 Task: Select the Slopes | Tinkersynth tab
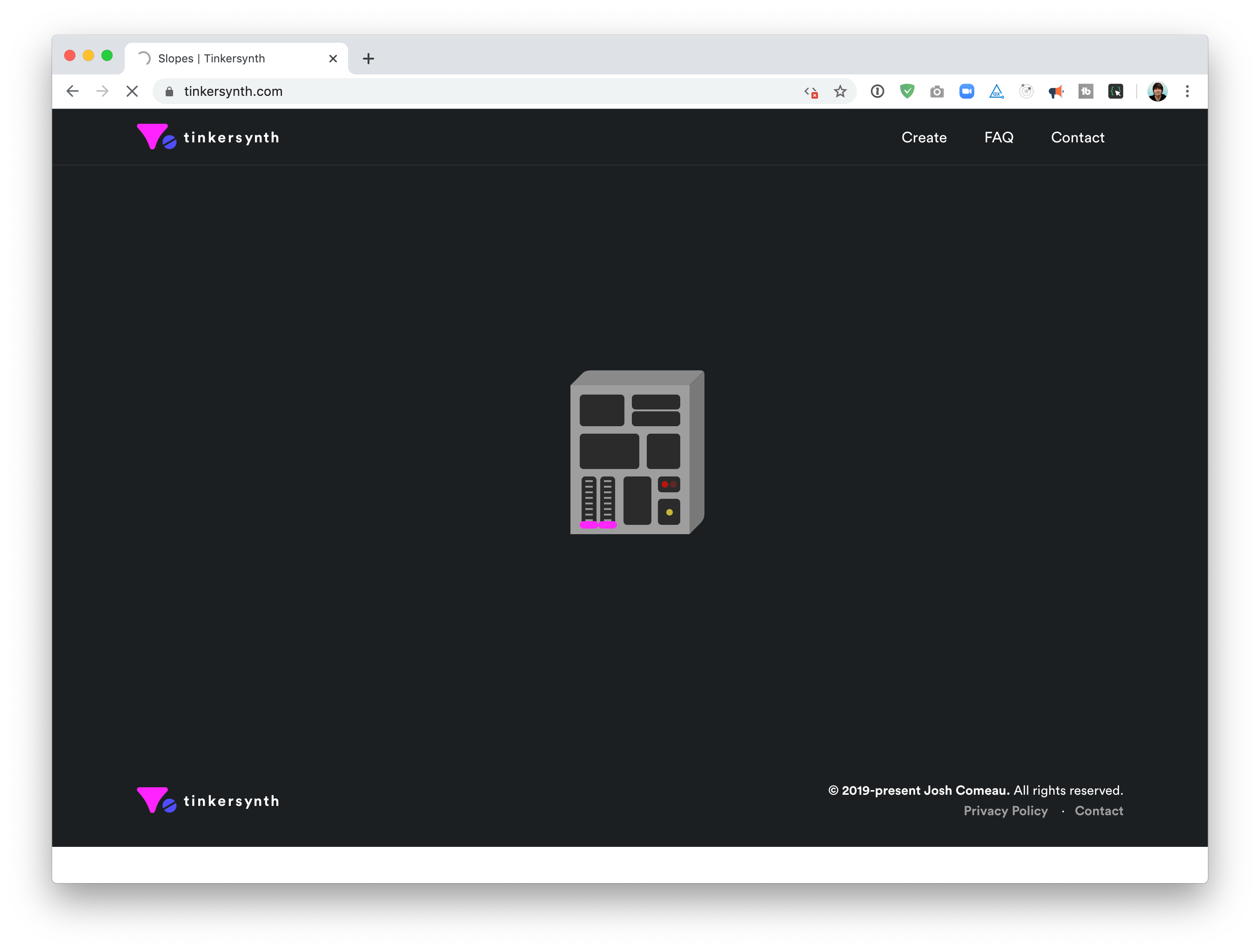coord(236,58)
